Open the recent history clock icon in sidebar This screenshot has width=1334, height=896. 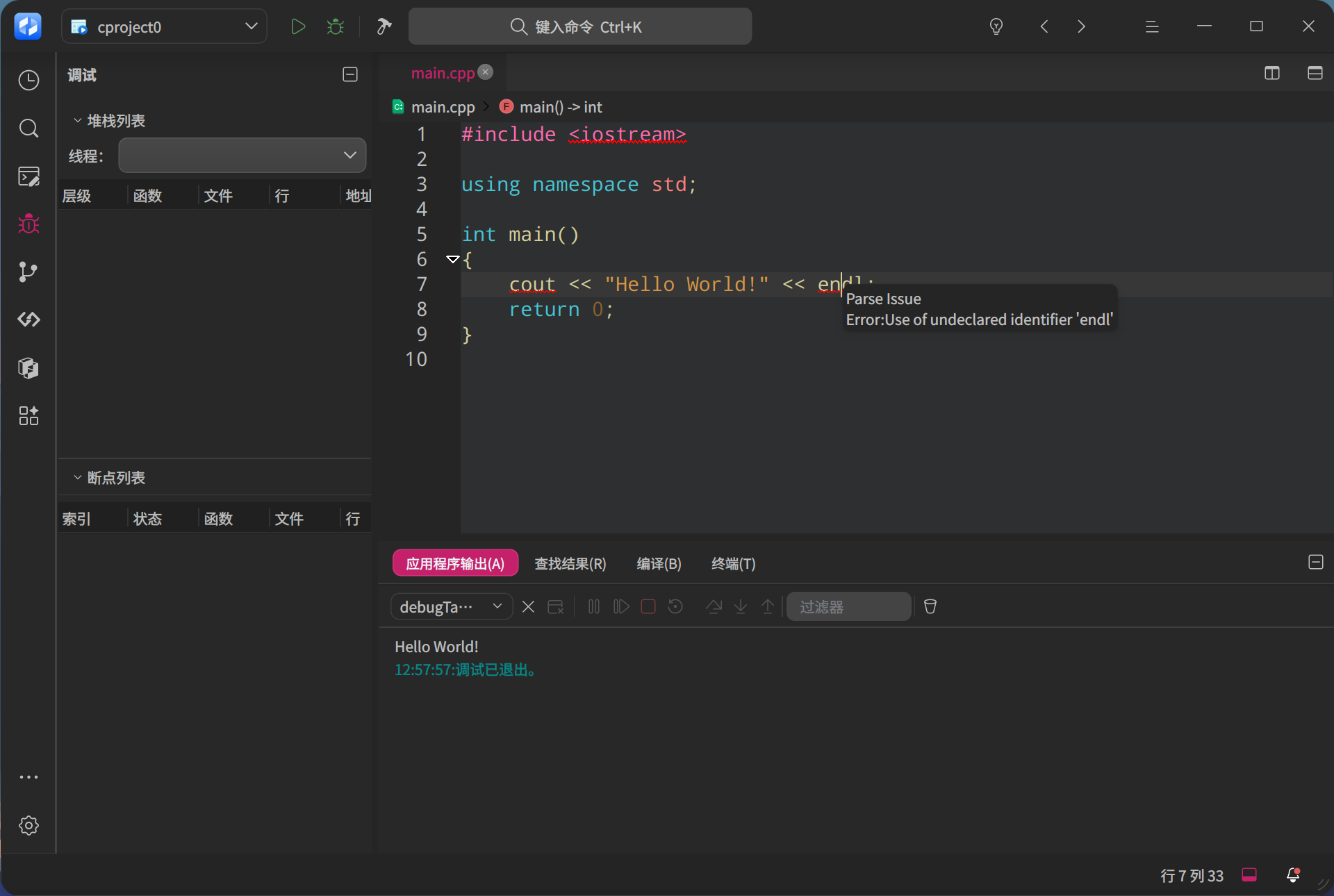click(28, 81)
